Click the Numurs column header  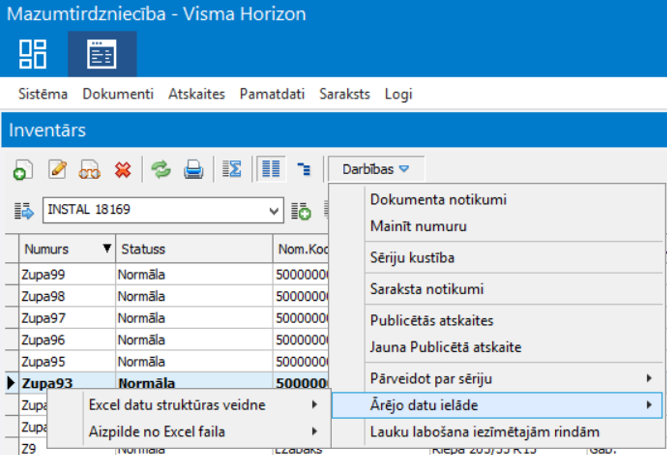67,249
